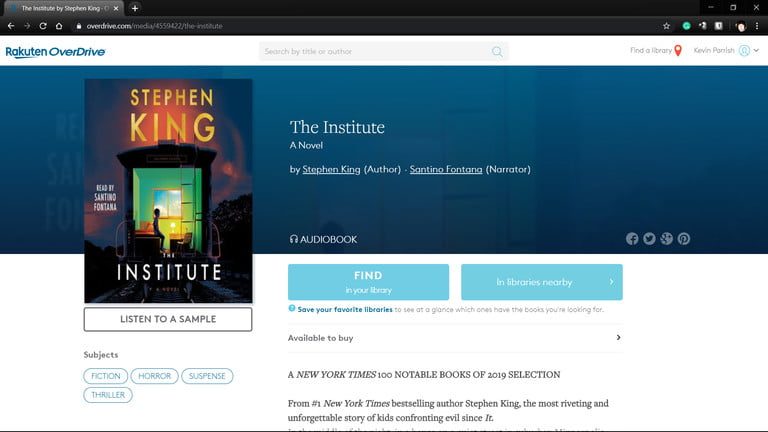Expand the Available to buy section
Viewport: 768px width, 432px height.
(x=455, y=338)
